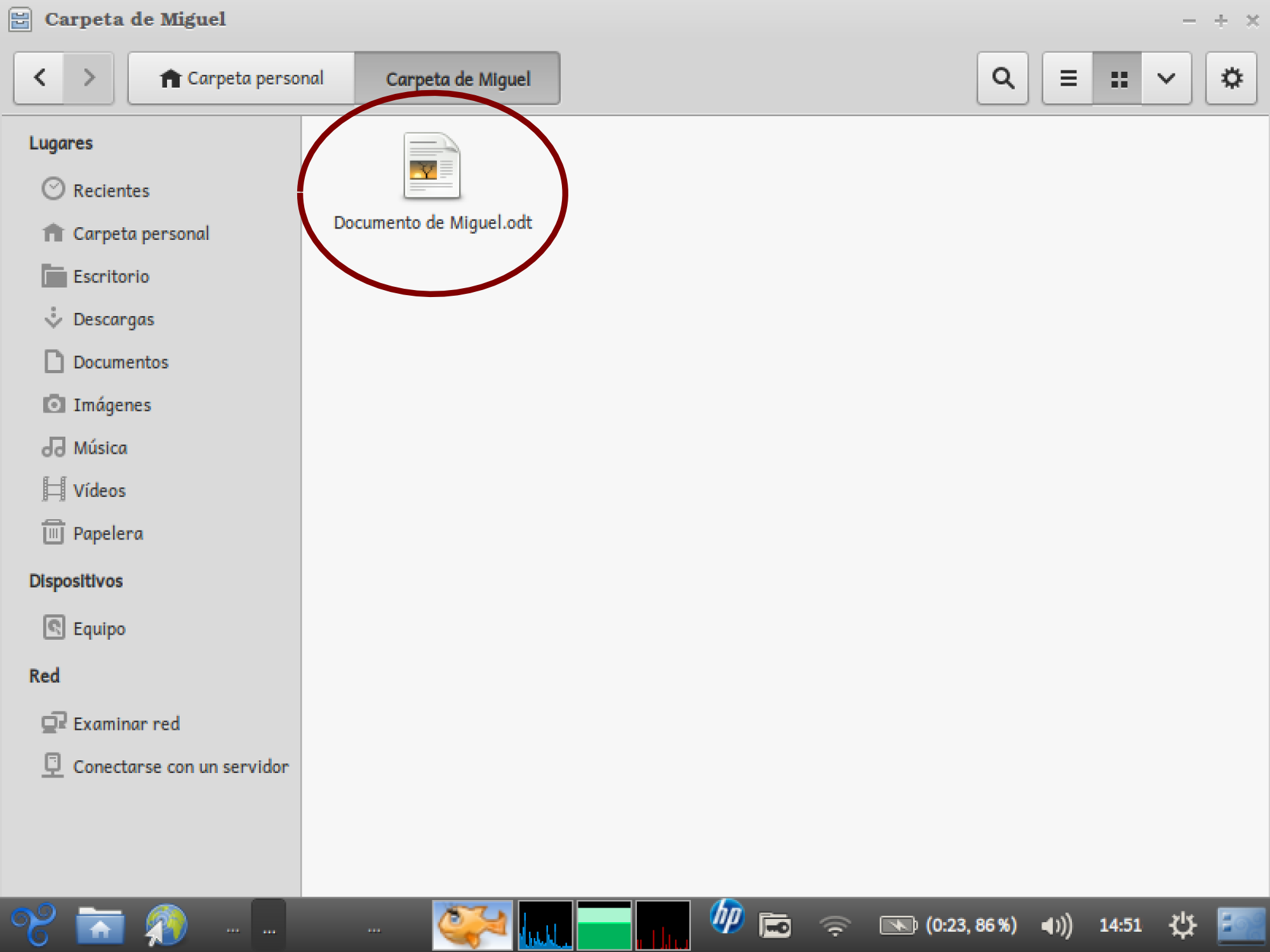Open the blue spiral start menu
The height and width of the screenshot is (952, 1270).
tap(34, 925)
